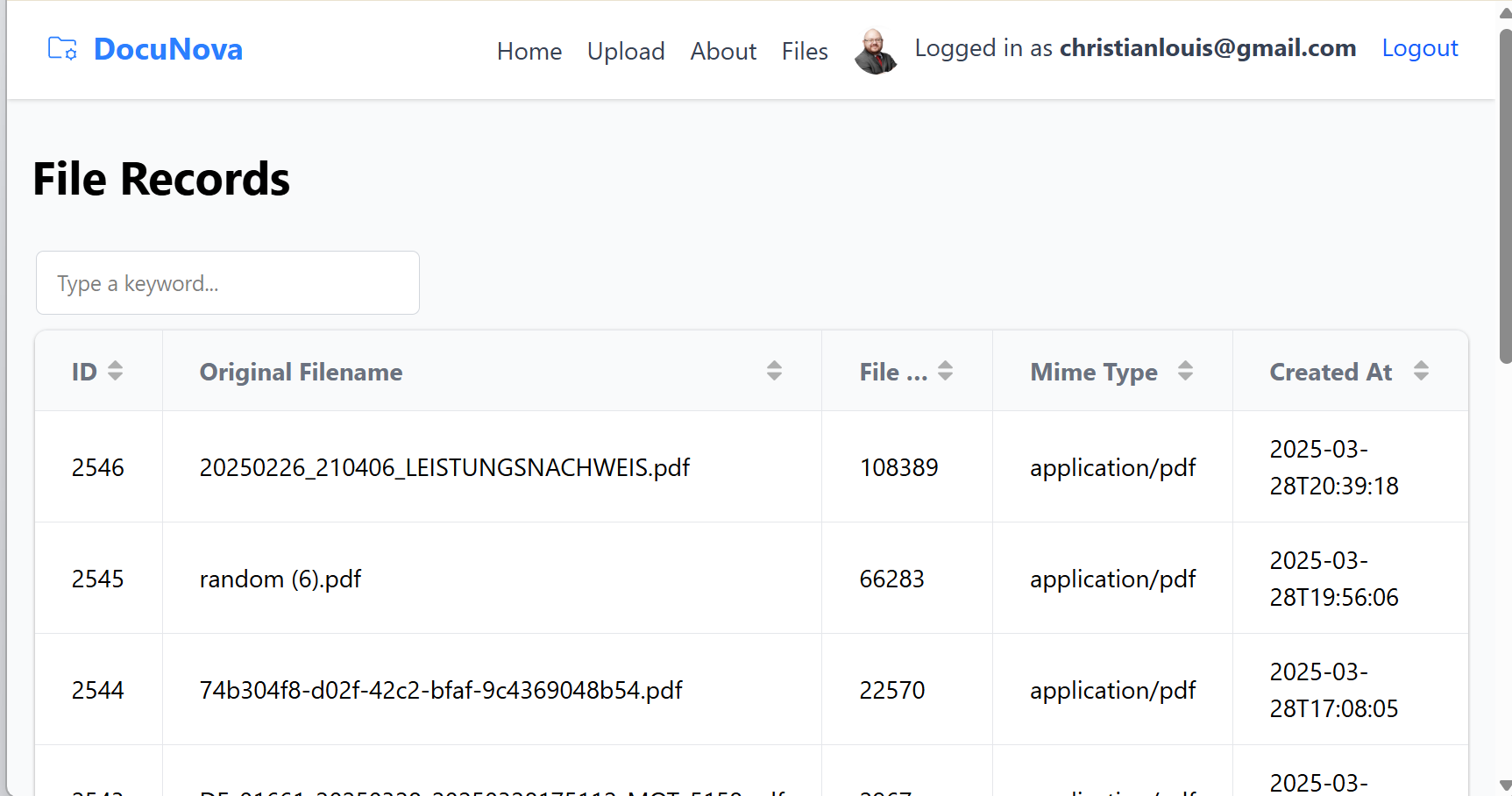
Task: Click the page vertical scrollbar thumb
Action: [1505, 196]
